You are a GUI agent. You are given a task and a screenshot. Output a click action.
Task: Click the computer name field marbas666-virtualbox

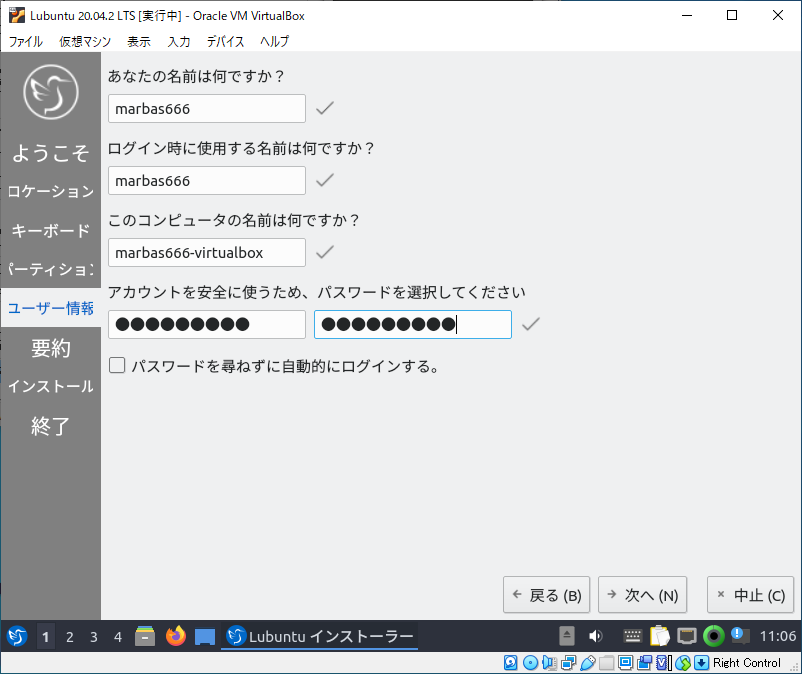pyautogui.click(x=207, y=253)
